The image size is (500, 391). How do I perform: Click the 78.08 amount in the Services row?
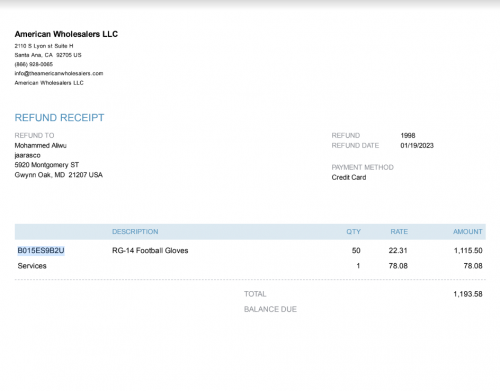coord(473,266)
